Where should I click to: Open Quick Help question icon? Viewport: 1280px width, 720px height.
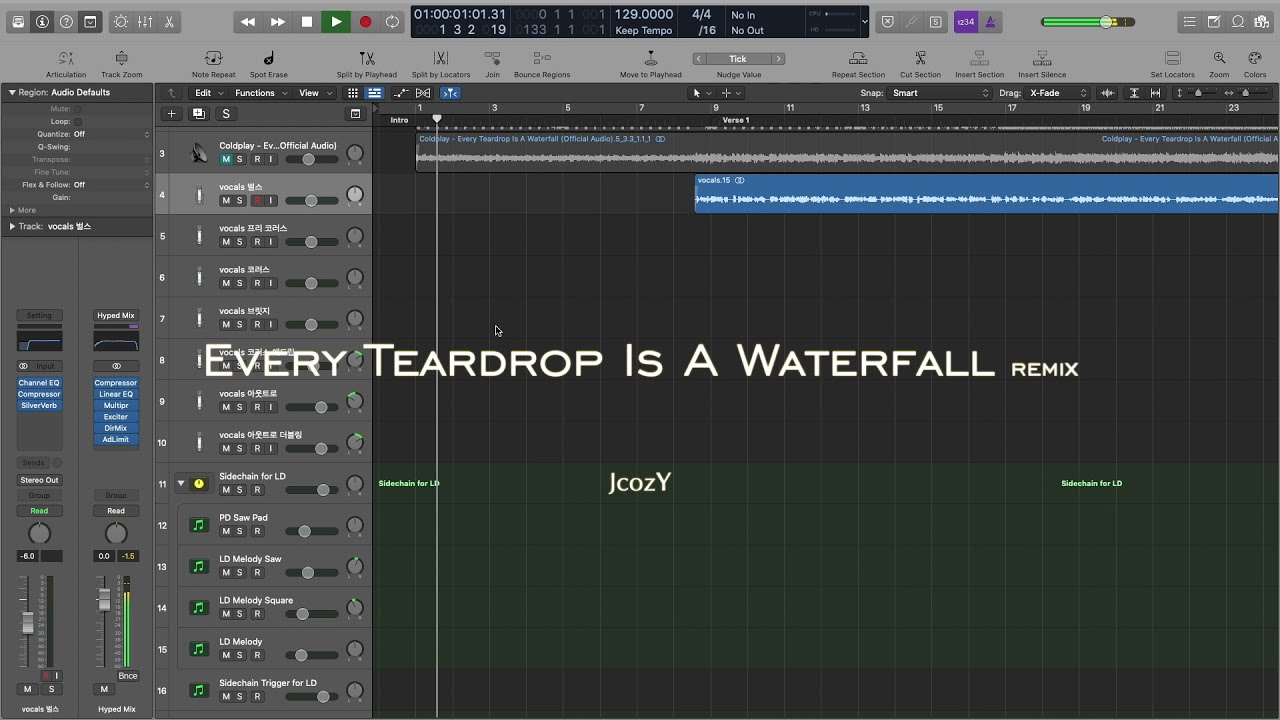click(66, 22)
